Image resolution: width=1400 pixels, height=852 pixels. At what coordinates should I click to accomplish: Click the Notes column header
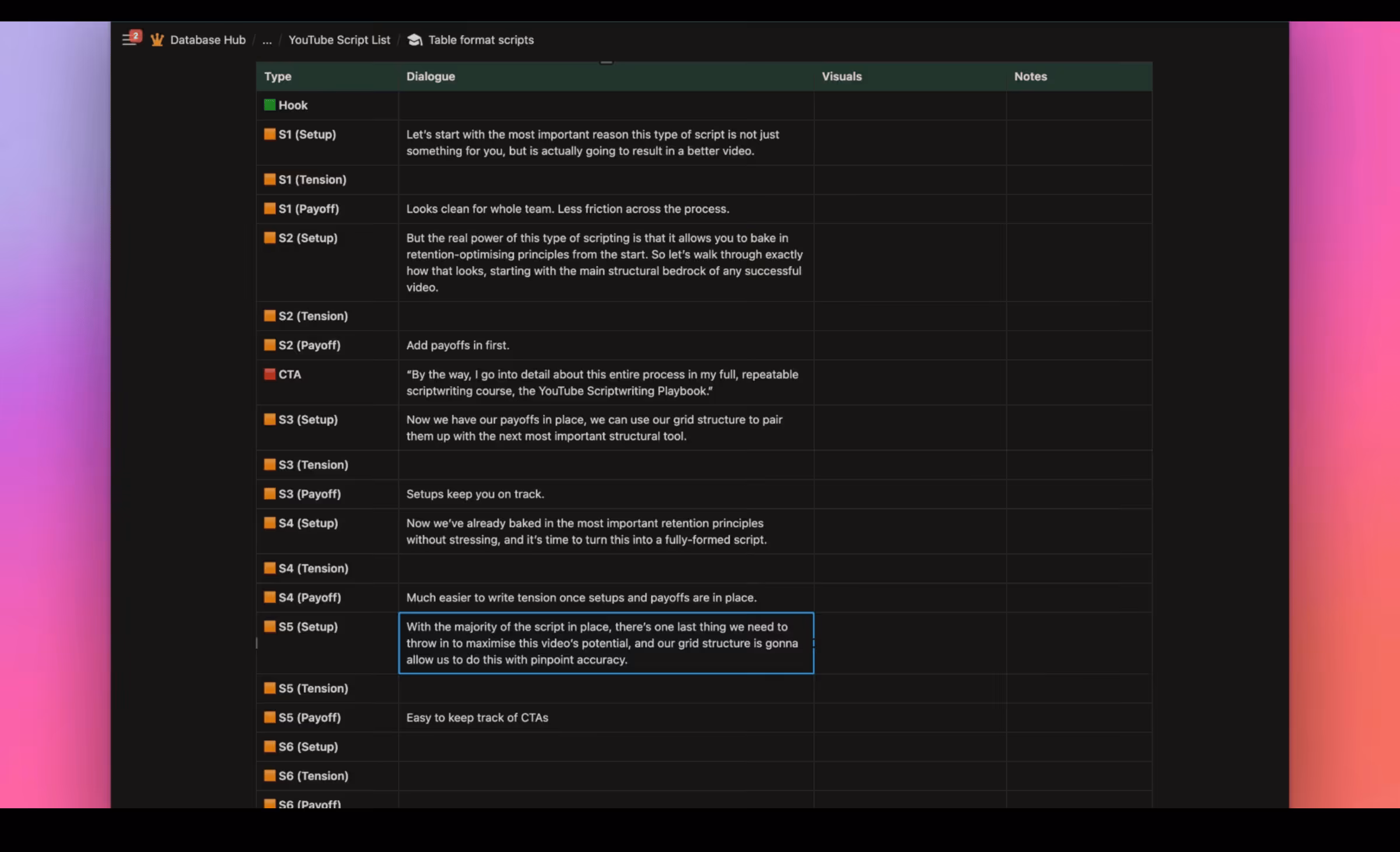(1030, 76)
